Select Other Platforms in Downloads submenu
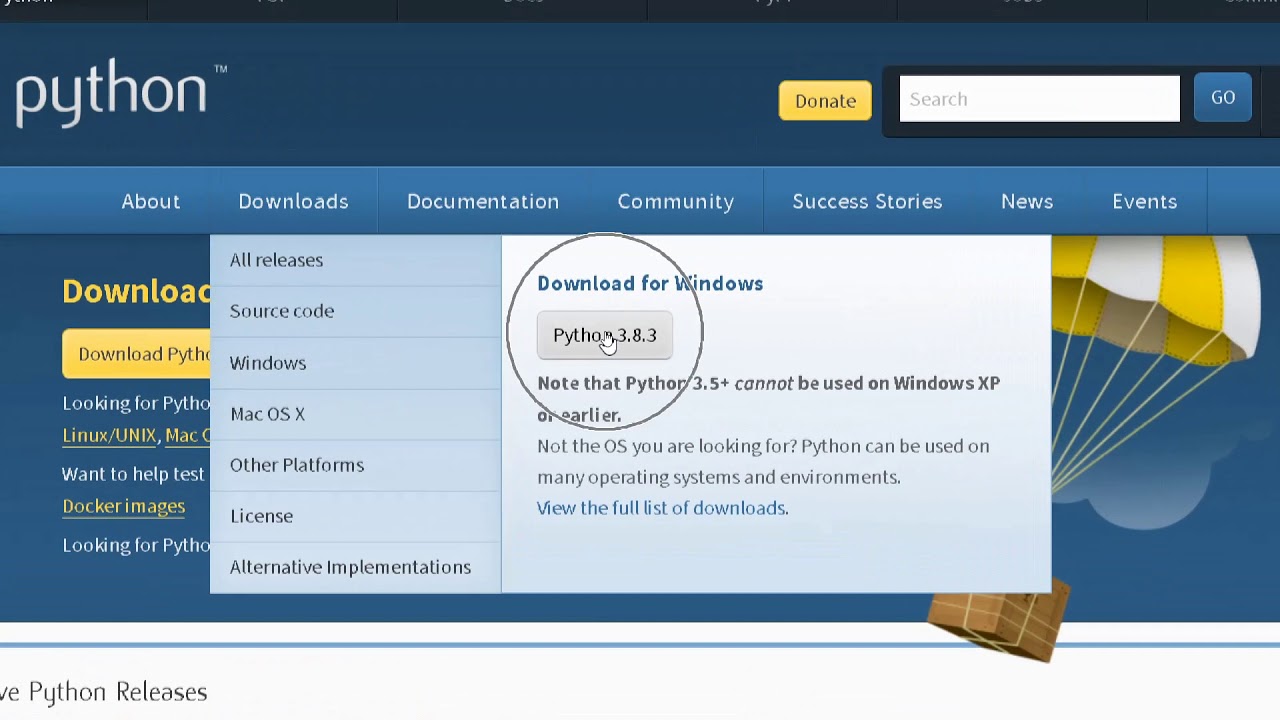The image size is (1280, 720). point(355,465)
